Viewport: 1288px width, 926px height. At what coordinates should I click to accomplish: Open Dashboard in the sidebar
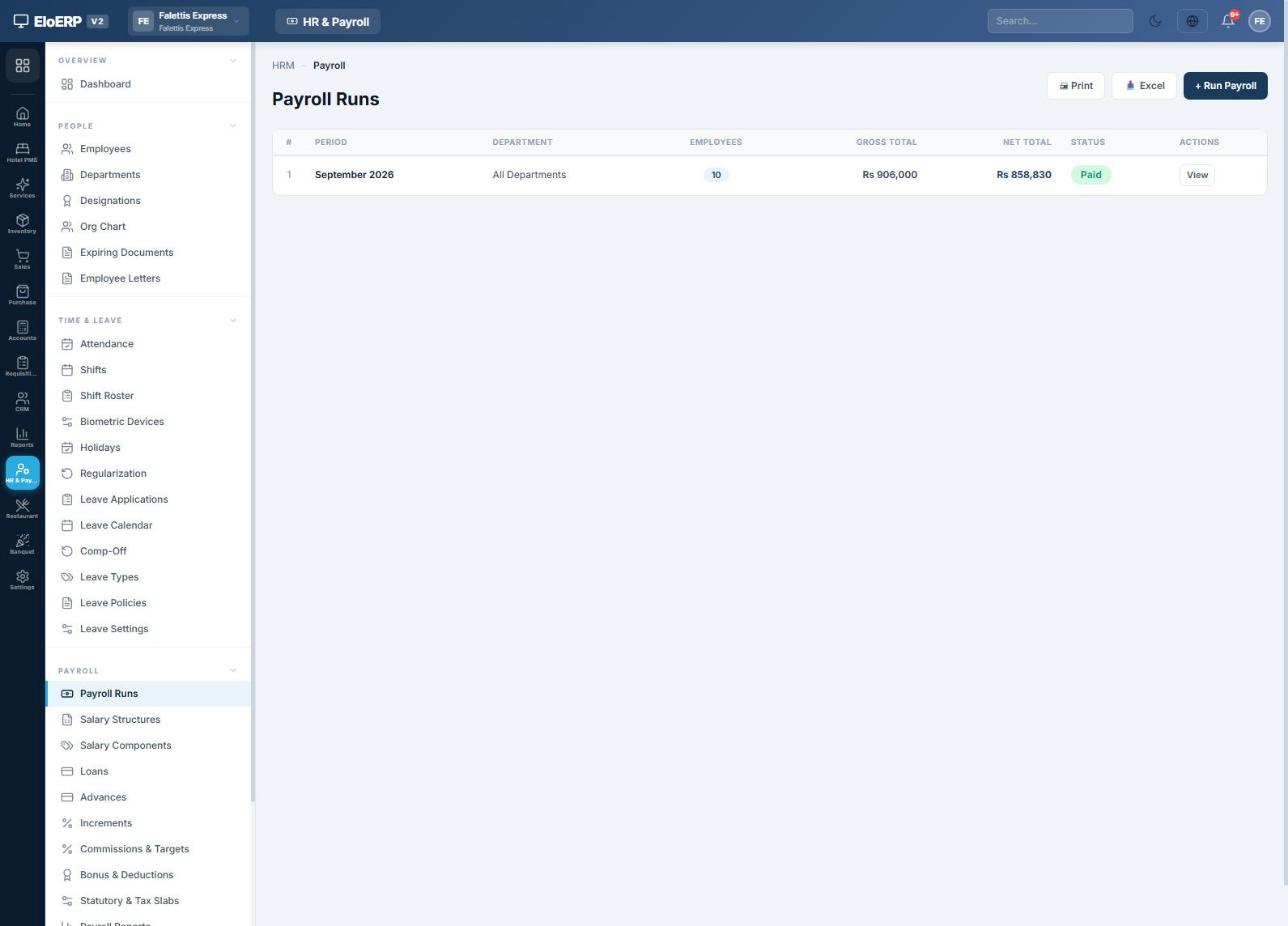[x=148, y=85]
